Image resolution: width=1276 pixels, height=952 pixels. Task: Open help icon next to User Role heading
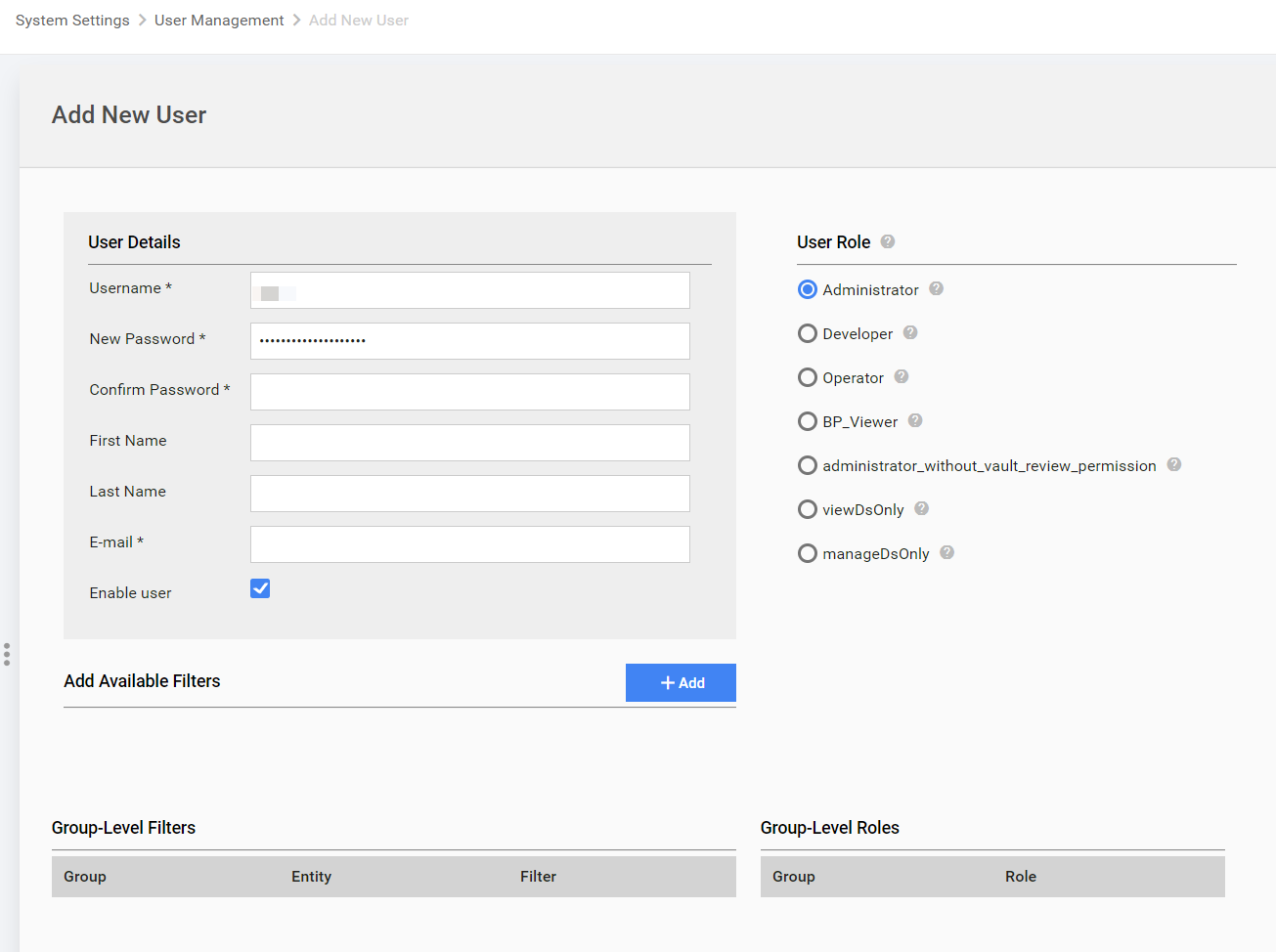click(888, 241)
